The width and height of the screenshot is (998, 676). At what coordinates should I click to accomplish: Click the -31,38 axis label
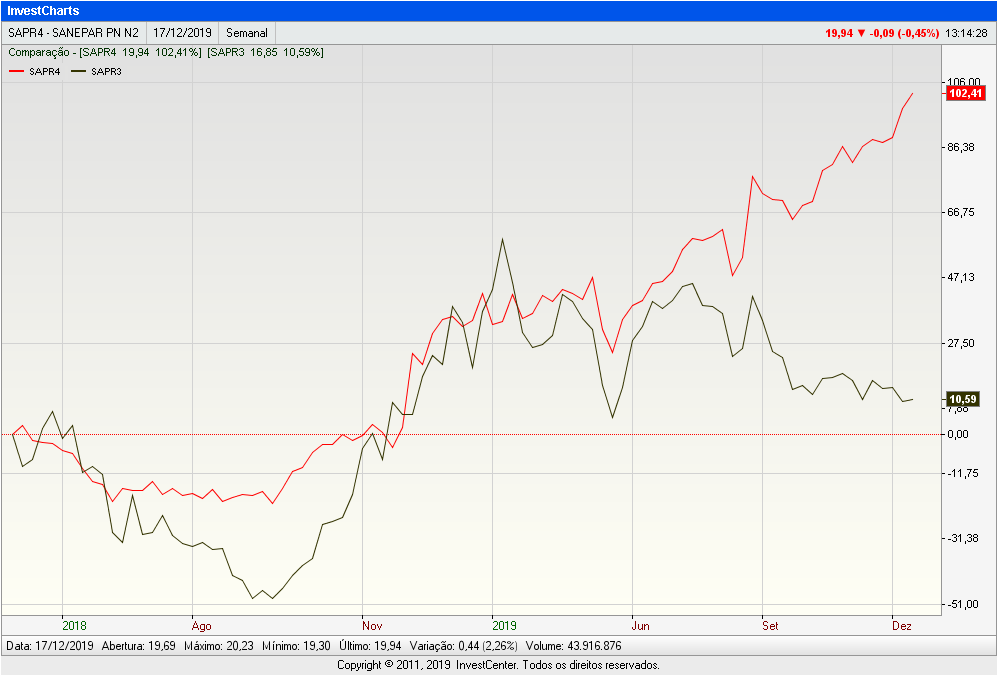[962, 539]
